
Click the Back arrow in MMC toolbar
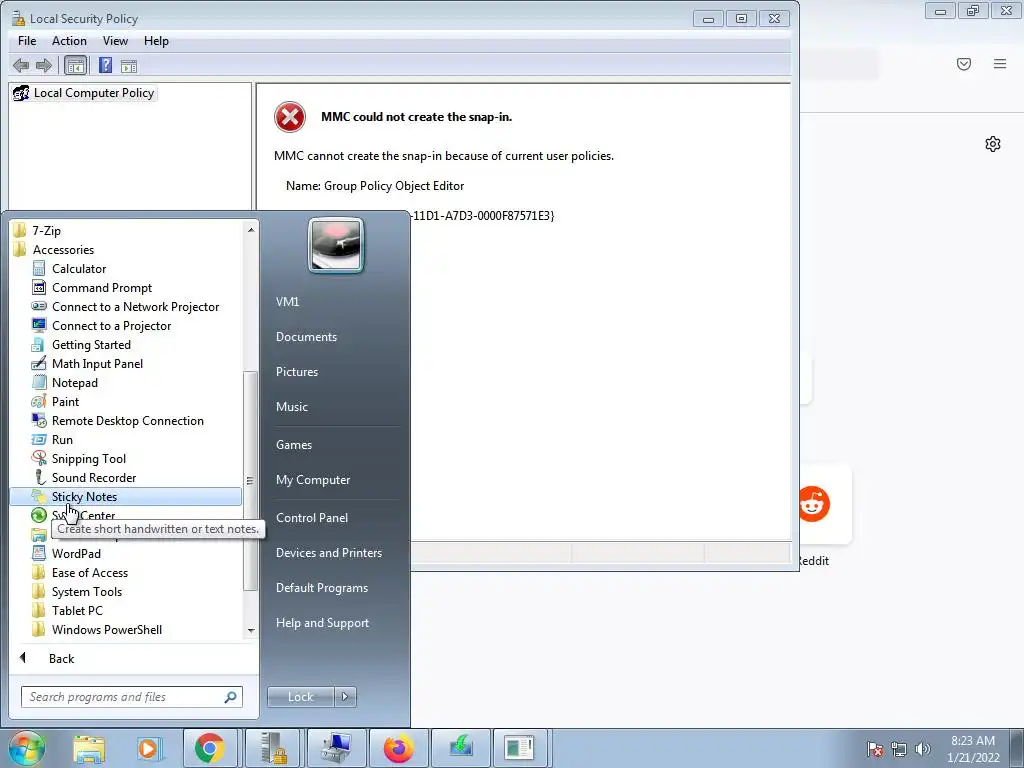click(x=21, y=65)
